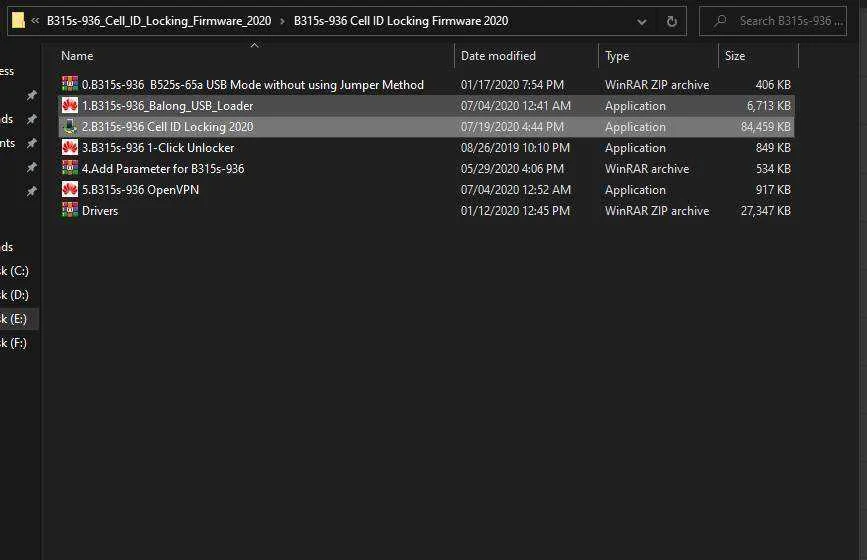Click the B315s-936 Cell ID Locking Firmware 2020 breadcrumb

401,21
